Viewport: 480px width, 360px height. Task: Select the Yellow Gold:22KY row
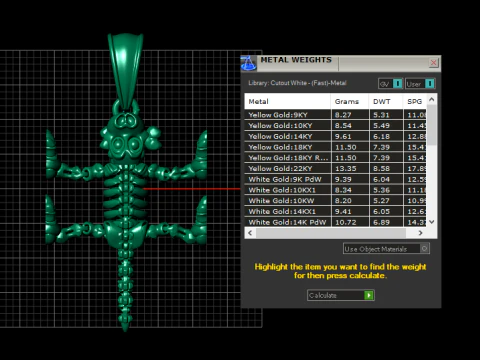(x=335, y=168)
